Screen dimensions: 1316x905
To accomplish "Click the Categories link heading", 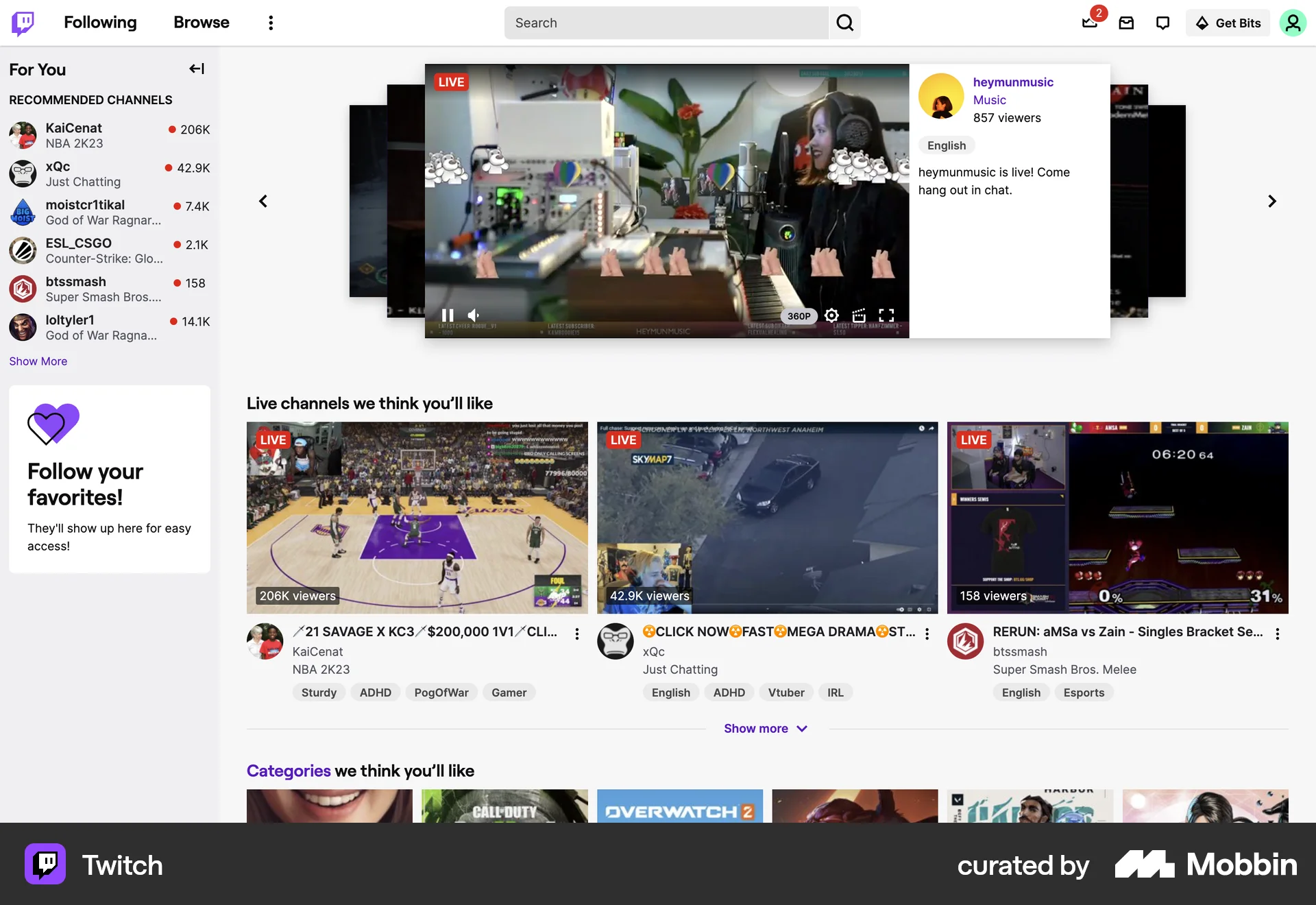I will click(288, 771).
